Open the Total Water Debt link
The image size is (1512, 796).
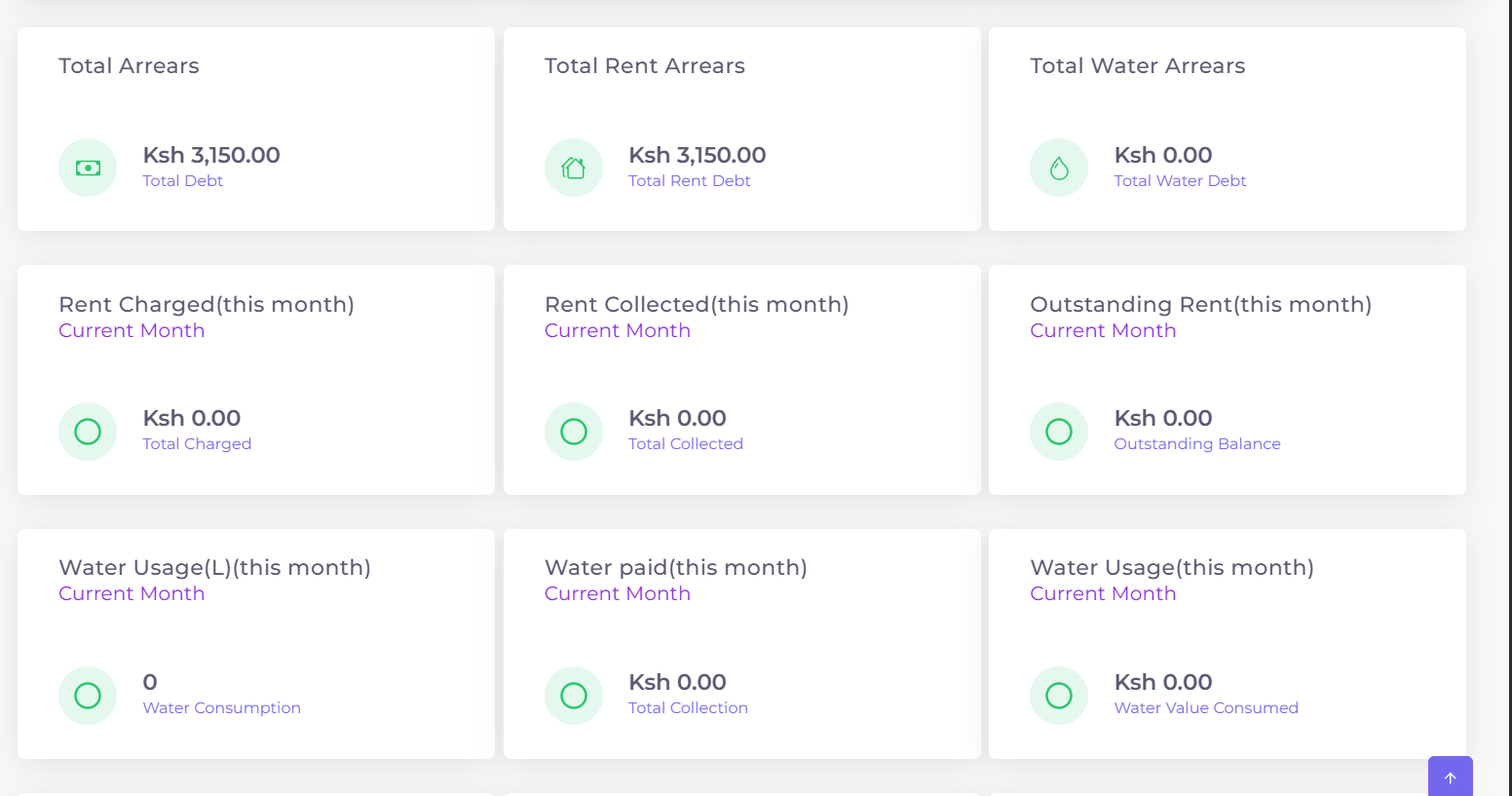tap(1179, 180)
